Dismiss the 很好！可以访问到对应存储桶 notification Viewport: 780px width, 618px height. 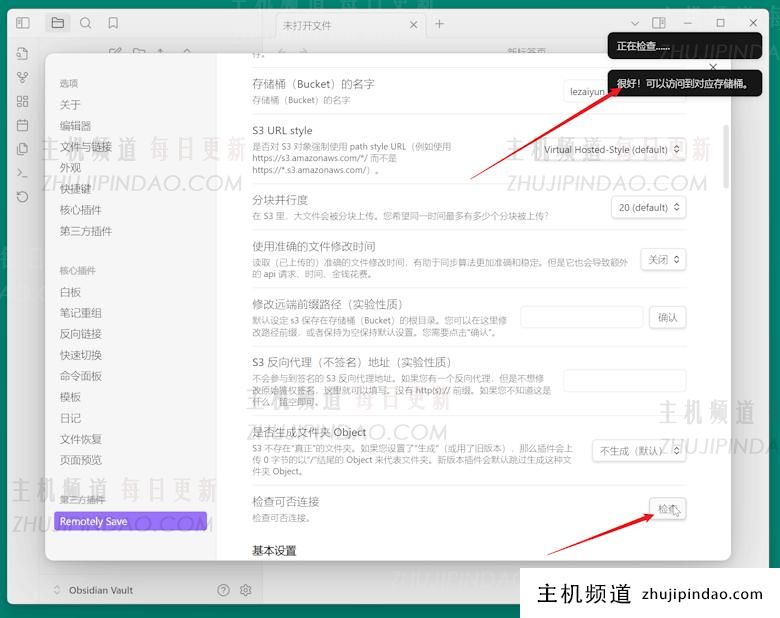coord(684,83)
